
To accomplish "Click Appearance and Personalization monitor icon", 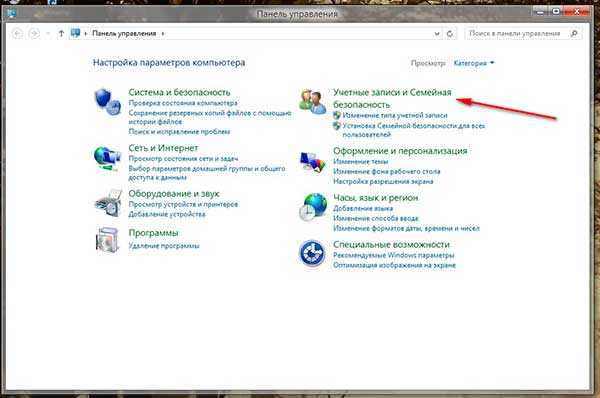I will click(x=313, y=163).
